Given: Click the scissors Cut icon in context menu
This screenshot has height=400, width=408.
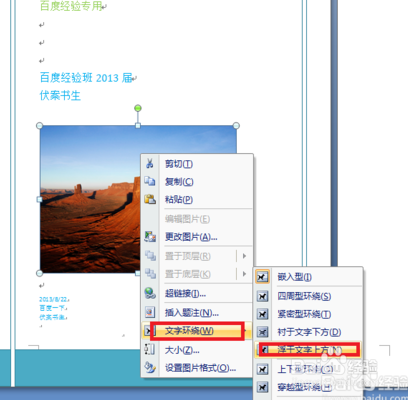Looking at the screenshot, I should [150, 163].
